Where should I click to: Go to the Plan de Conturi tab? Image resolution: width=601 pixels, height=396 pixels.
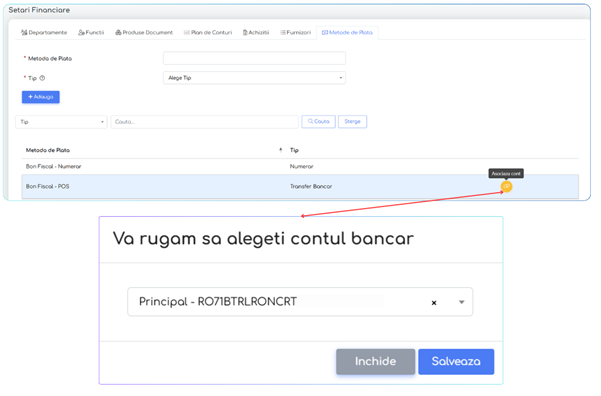coord(208,33)
